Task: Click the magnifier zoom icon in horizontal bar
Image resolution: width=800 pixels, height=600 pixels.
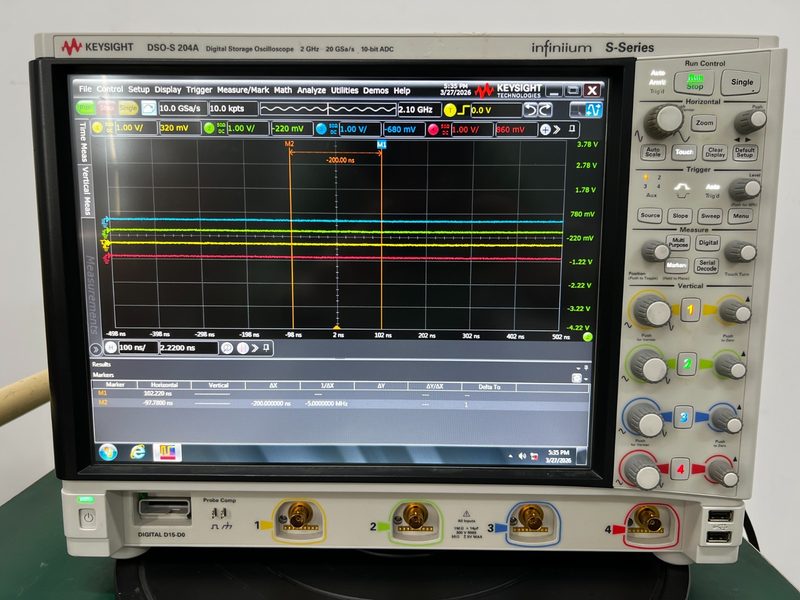Action: (x=227, y=348)
